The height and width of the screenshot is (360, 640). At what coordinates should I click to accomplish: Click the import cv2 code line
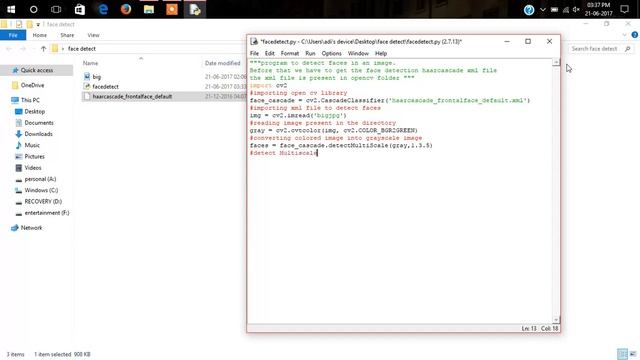268,85
